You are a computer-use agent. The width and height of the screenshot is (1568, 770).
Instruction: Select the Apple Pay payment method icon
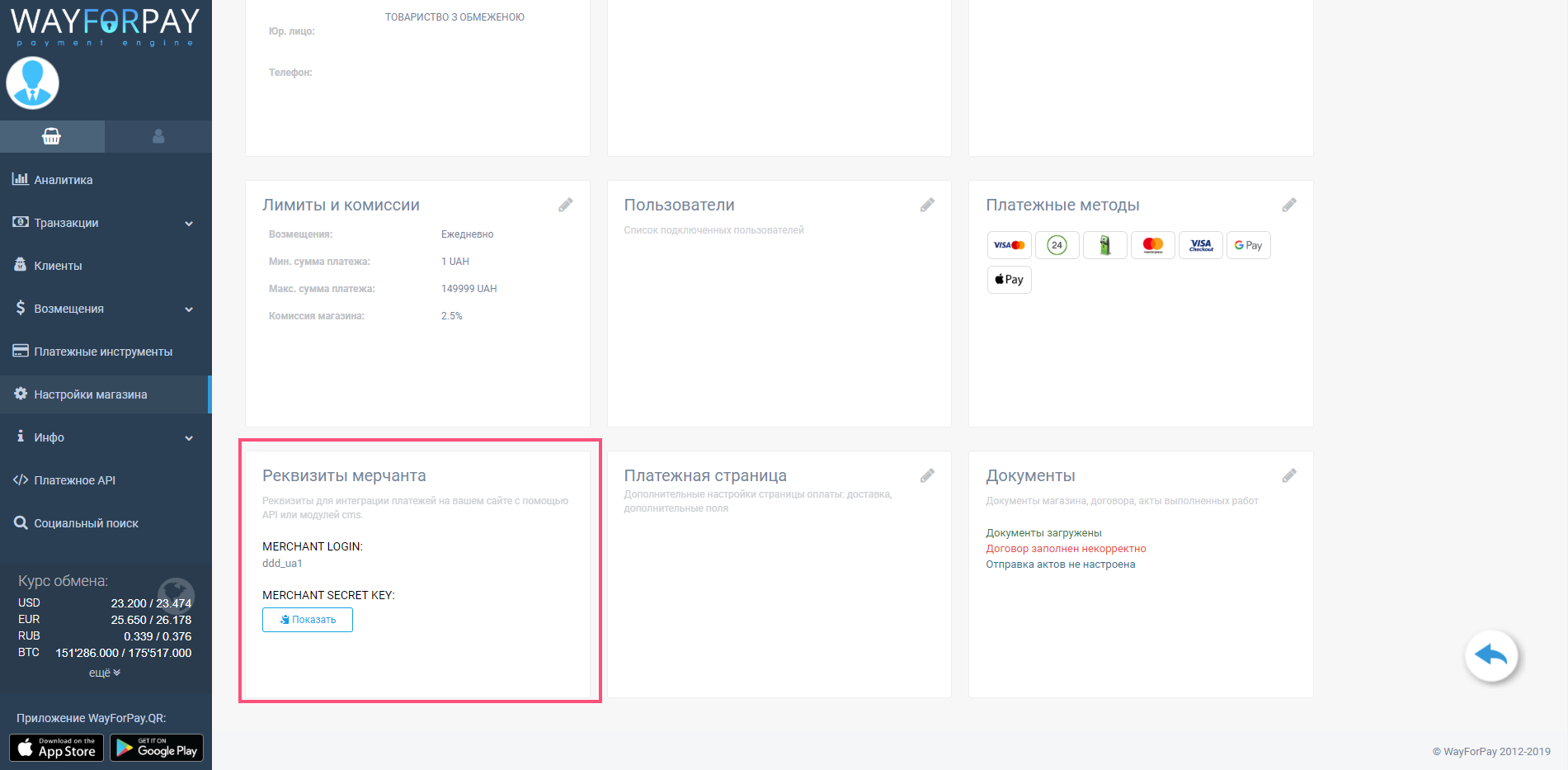click(1009, 280)
